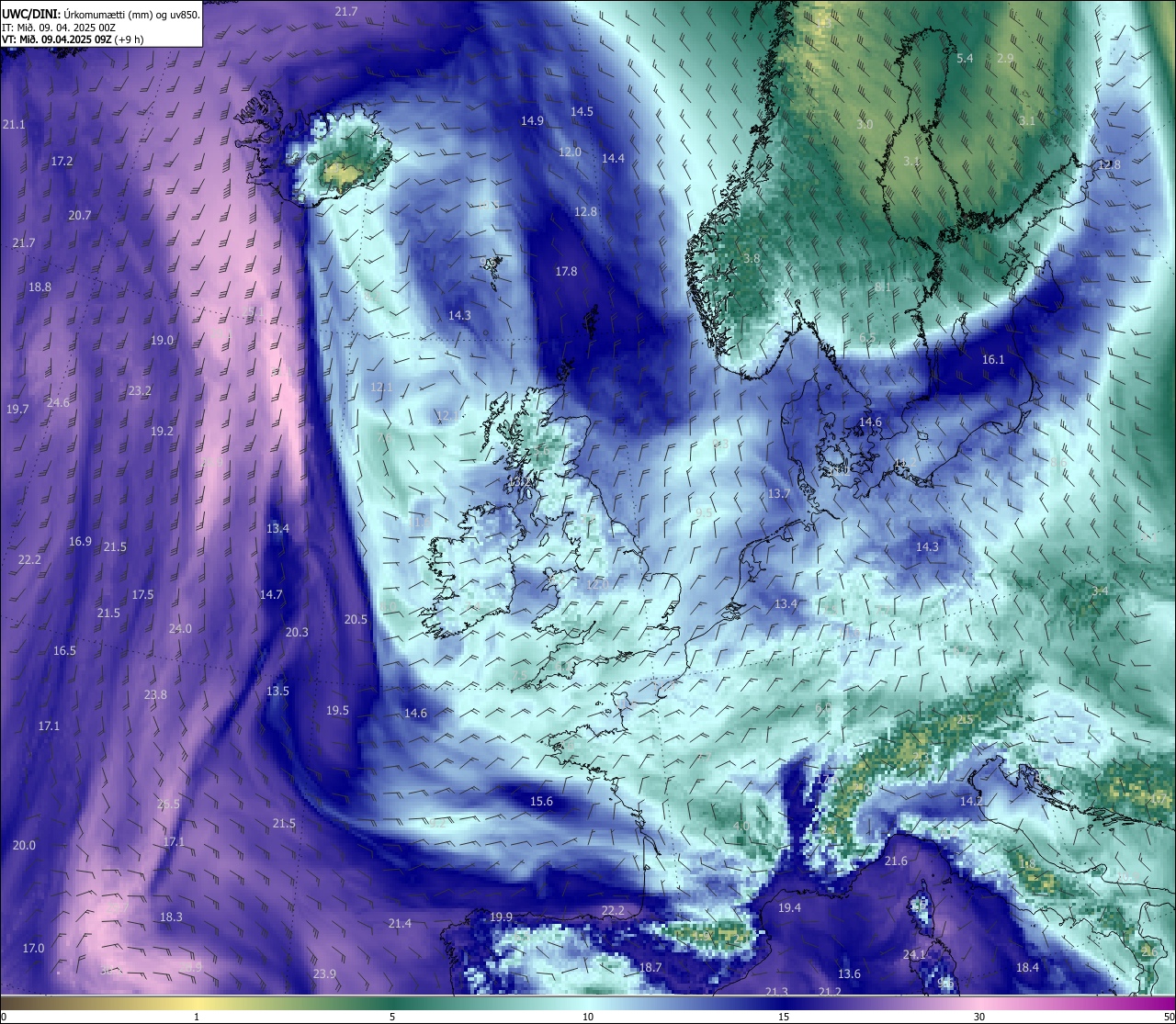Image resolution: width=1176 pixels, height=1024 pixels.
Task: Click the legend tick label 30
Action: tap(979, 1017)
